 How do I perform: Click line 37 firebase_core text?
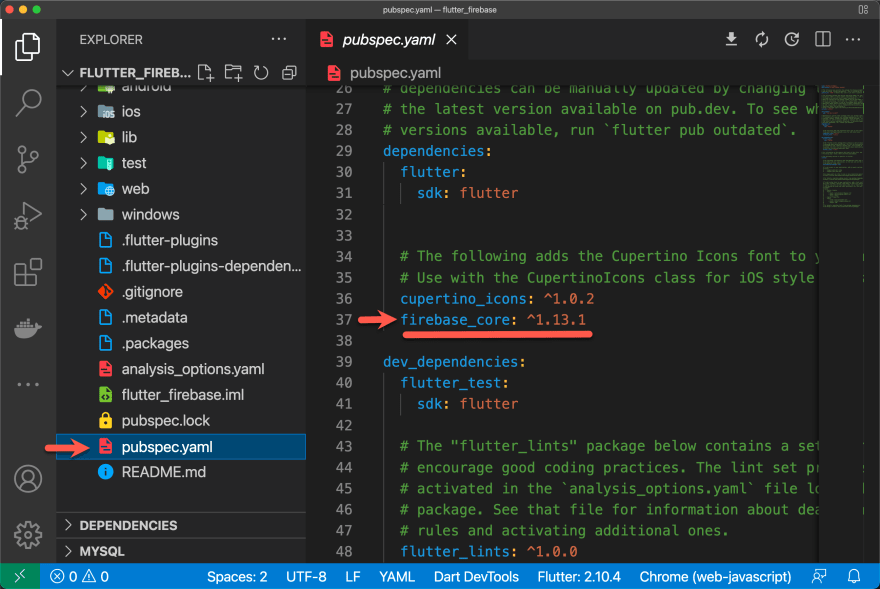click(x=493, y=320)
